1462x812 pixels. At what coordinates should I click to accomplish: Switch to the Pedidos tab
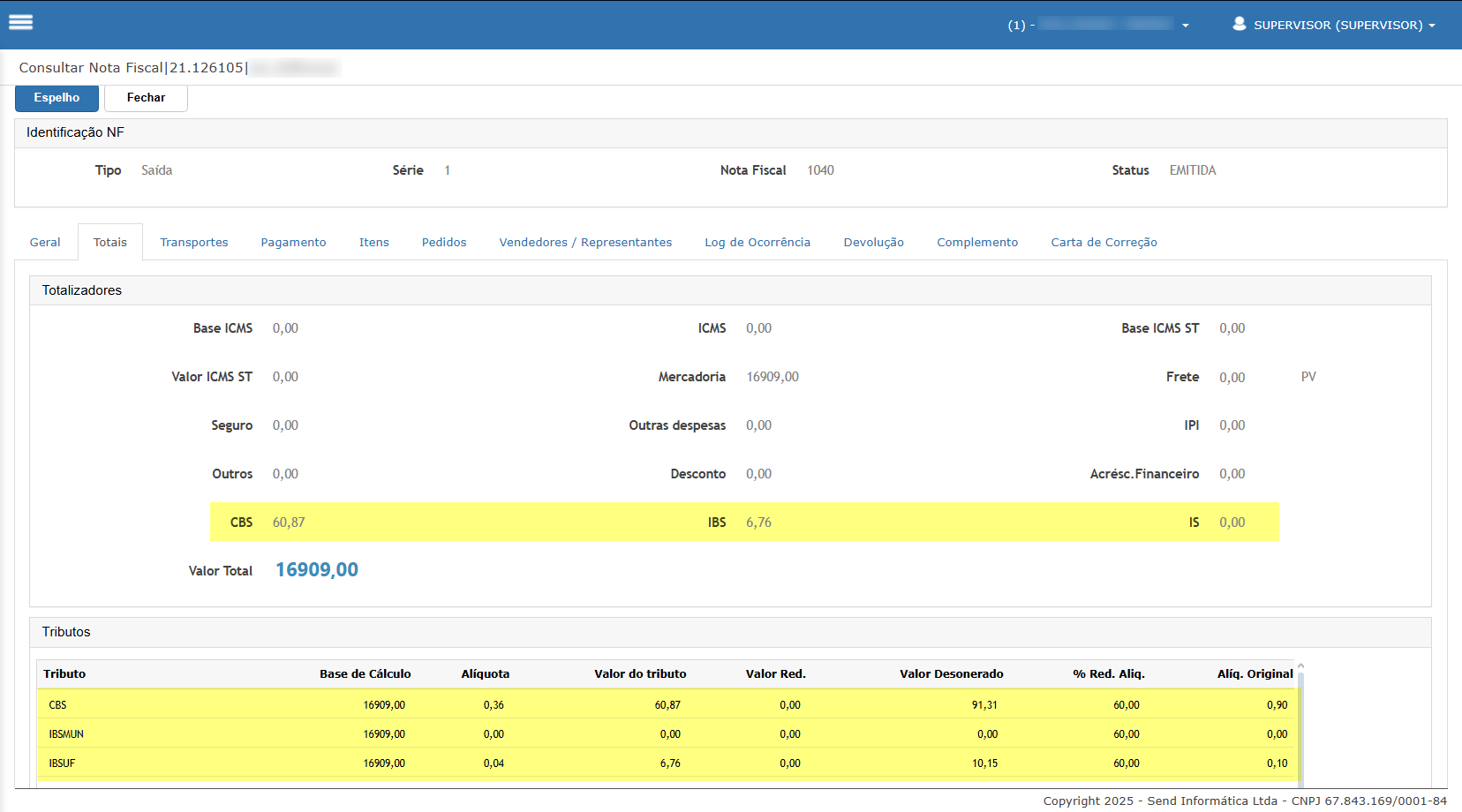pos(443,243)
